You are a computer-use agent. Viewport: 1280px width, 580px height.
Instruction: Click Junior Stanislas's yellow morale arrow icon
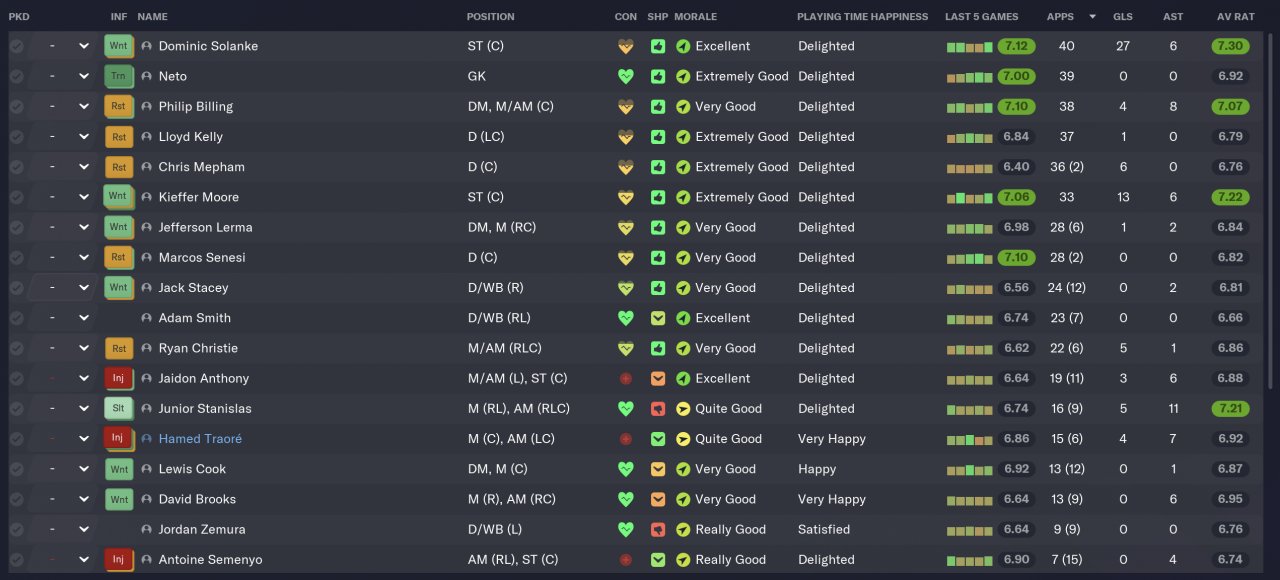683,409
